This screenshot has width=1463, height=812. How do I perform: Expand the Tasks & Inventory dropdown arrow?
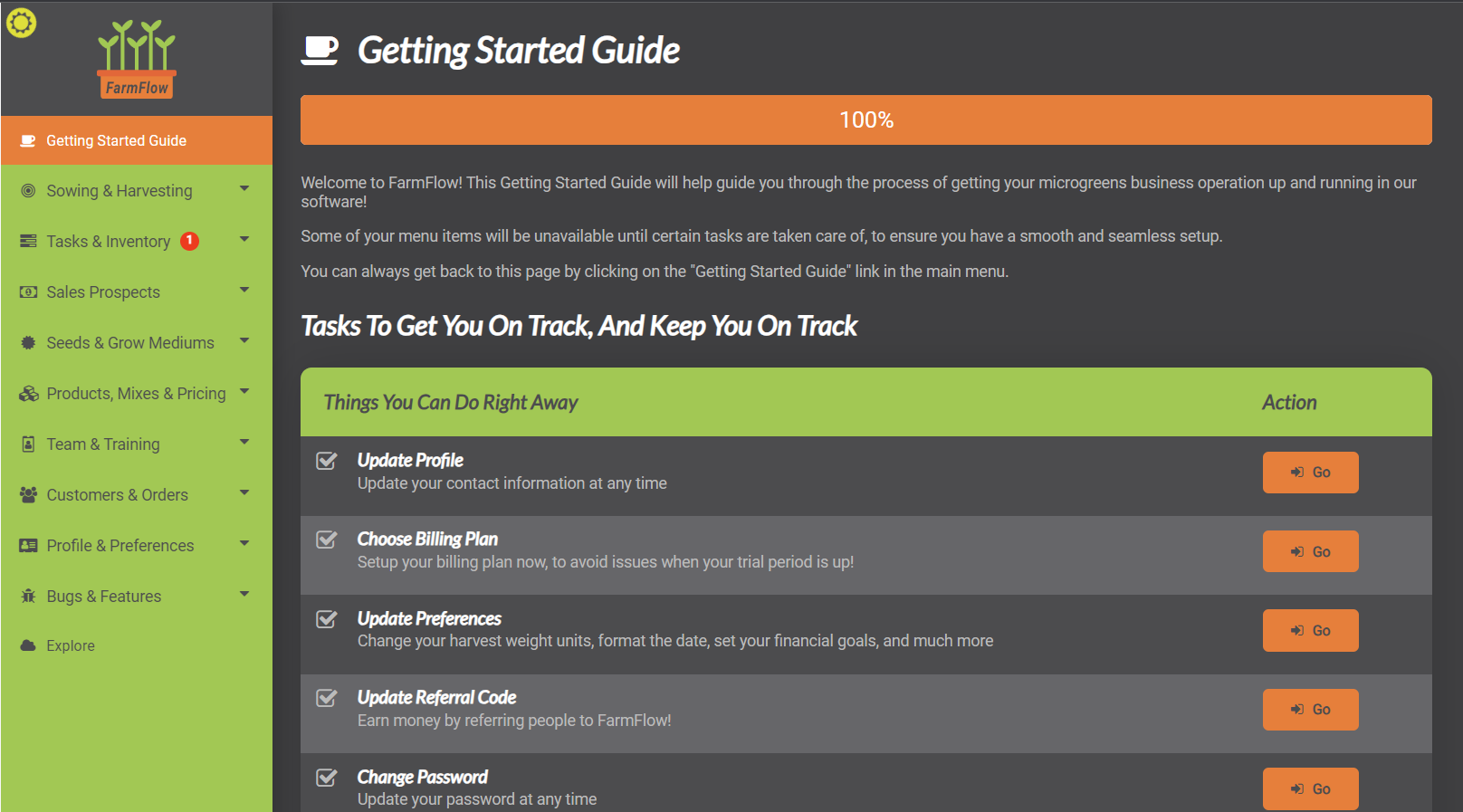click(x=244, y=240)
